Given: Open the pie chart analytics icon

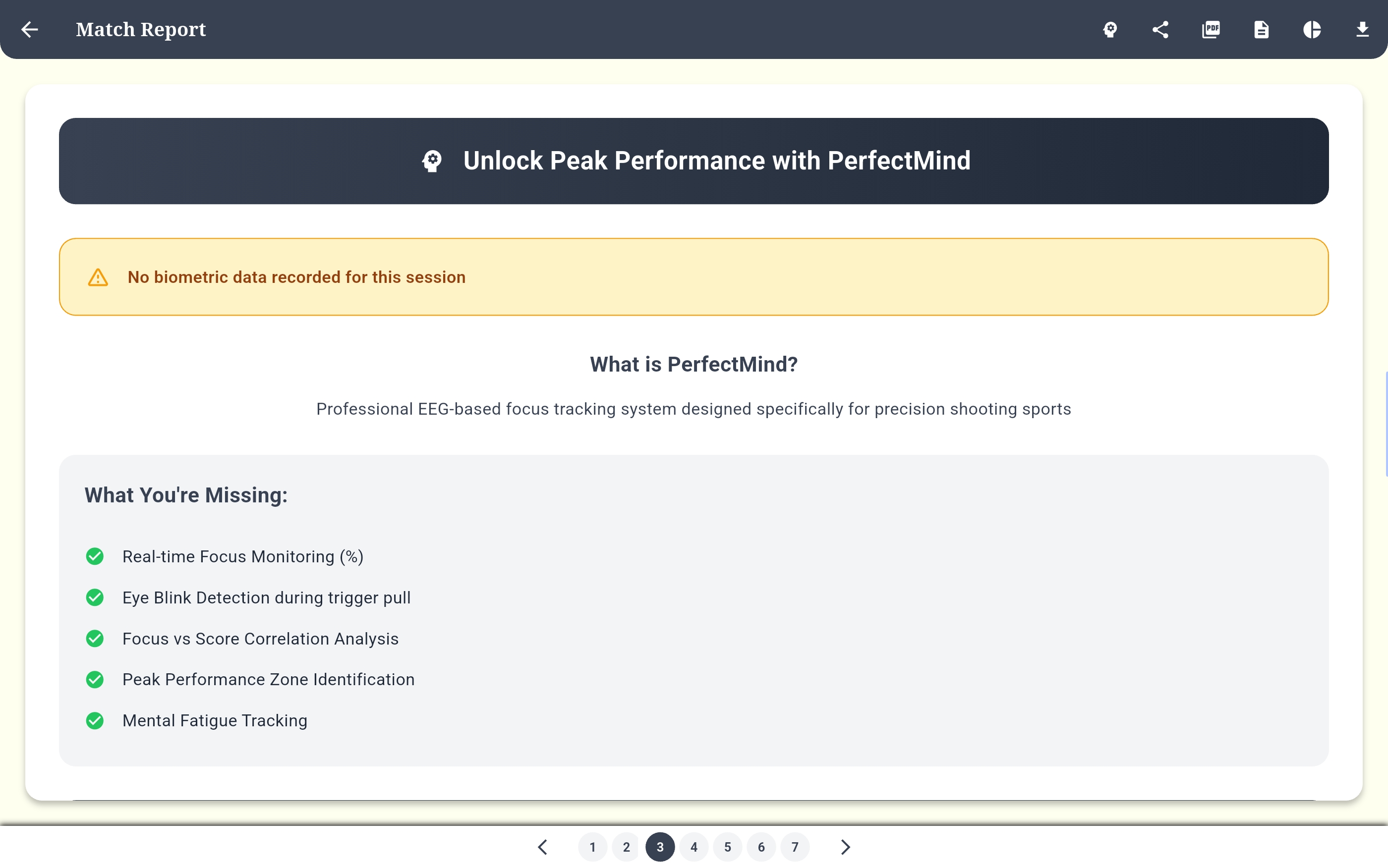Looking at the screenshot, I should [1312, 29].
